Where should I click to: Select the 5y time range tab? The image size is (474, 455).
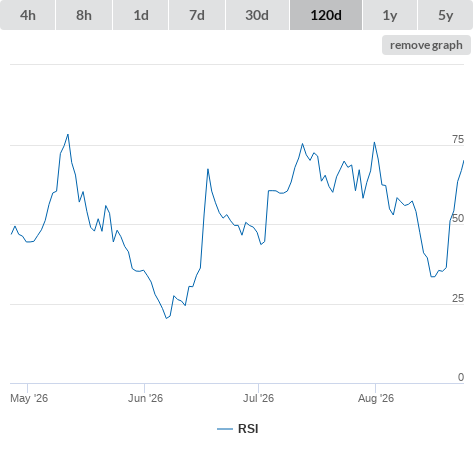coord(446,15)
